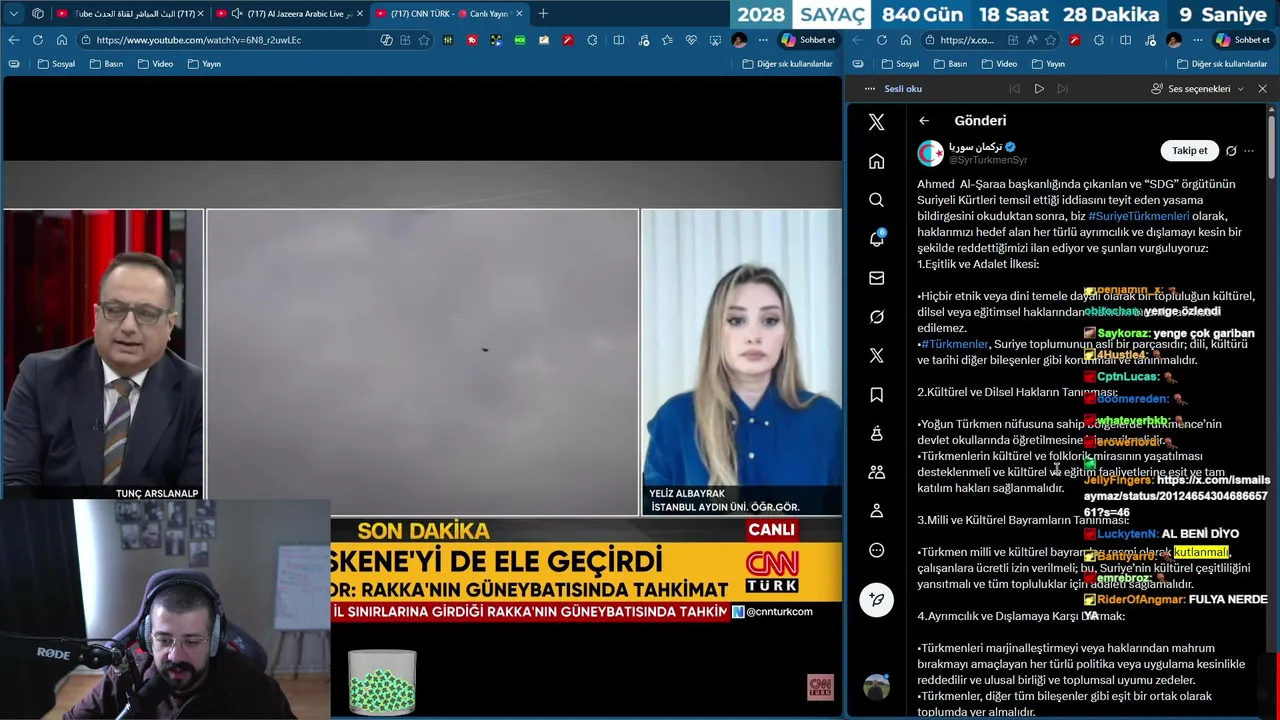
Task: Click the post author's avatar
Action: (x=931, y=152)
